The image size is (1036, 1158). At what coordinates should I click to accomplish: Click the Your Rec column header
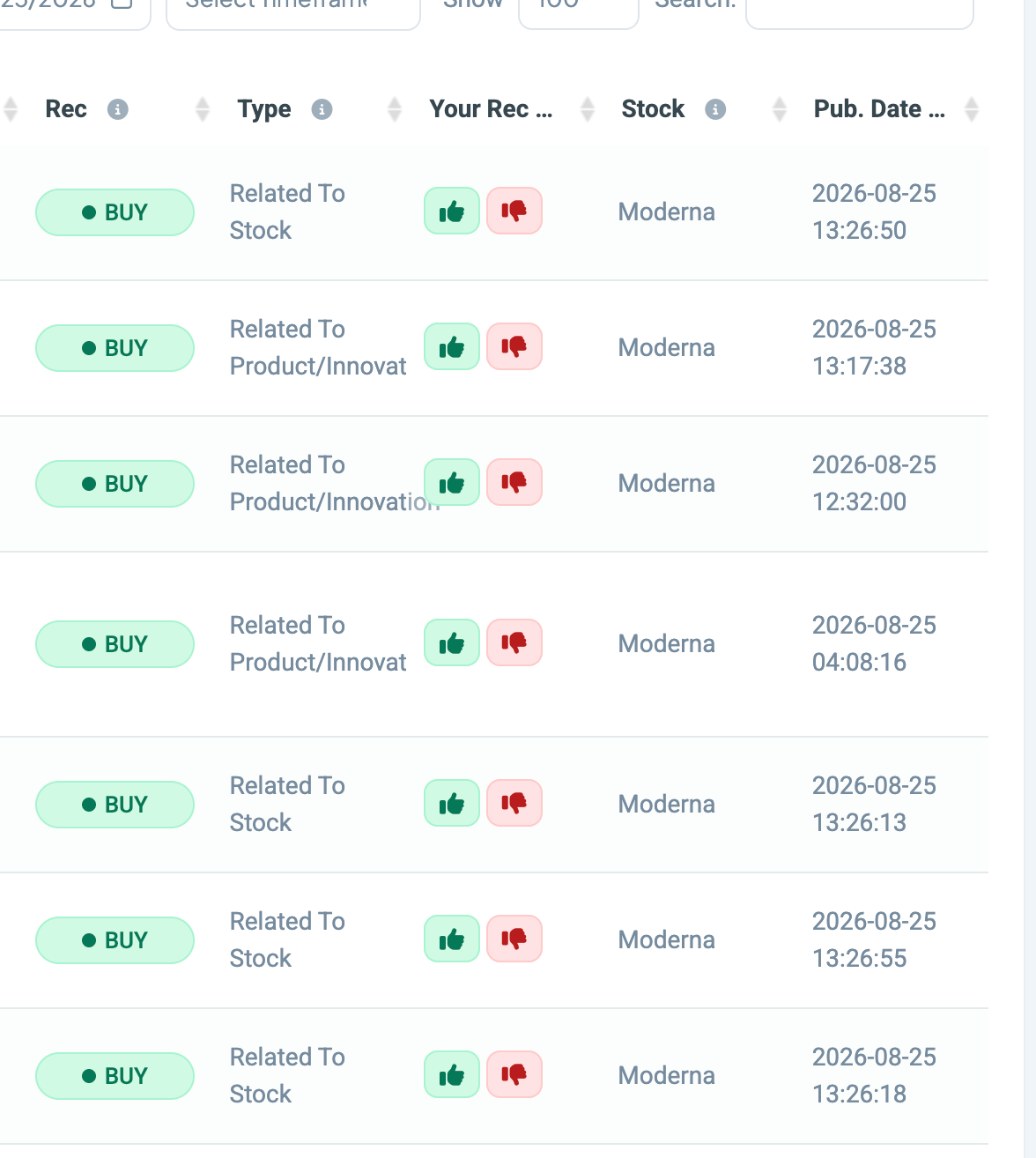(491, 109)
